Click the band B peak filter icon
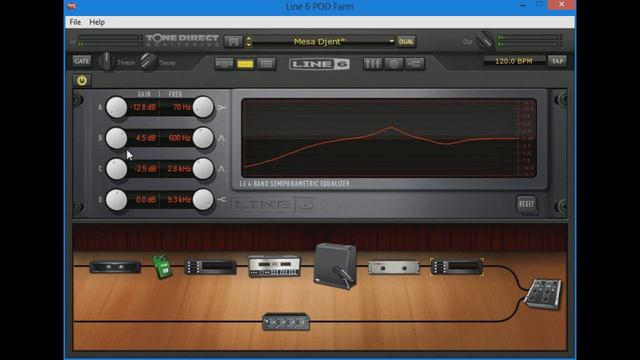 (221, 138)
